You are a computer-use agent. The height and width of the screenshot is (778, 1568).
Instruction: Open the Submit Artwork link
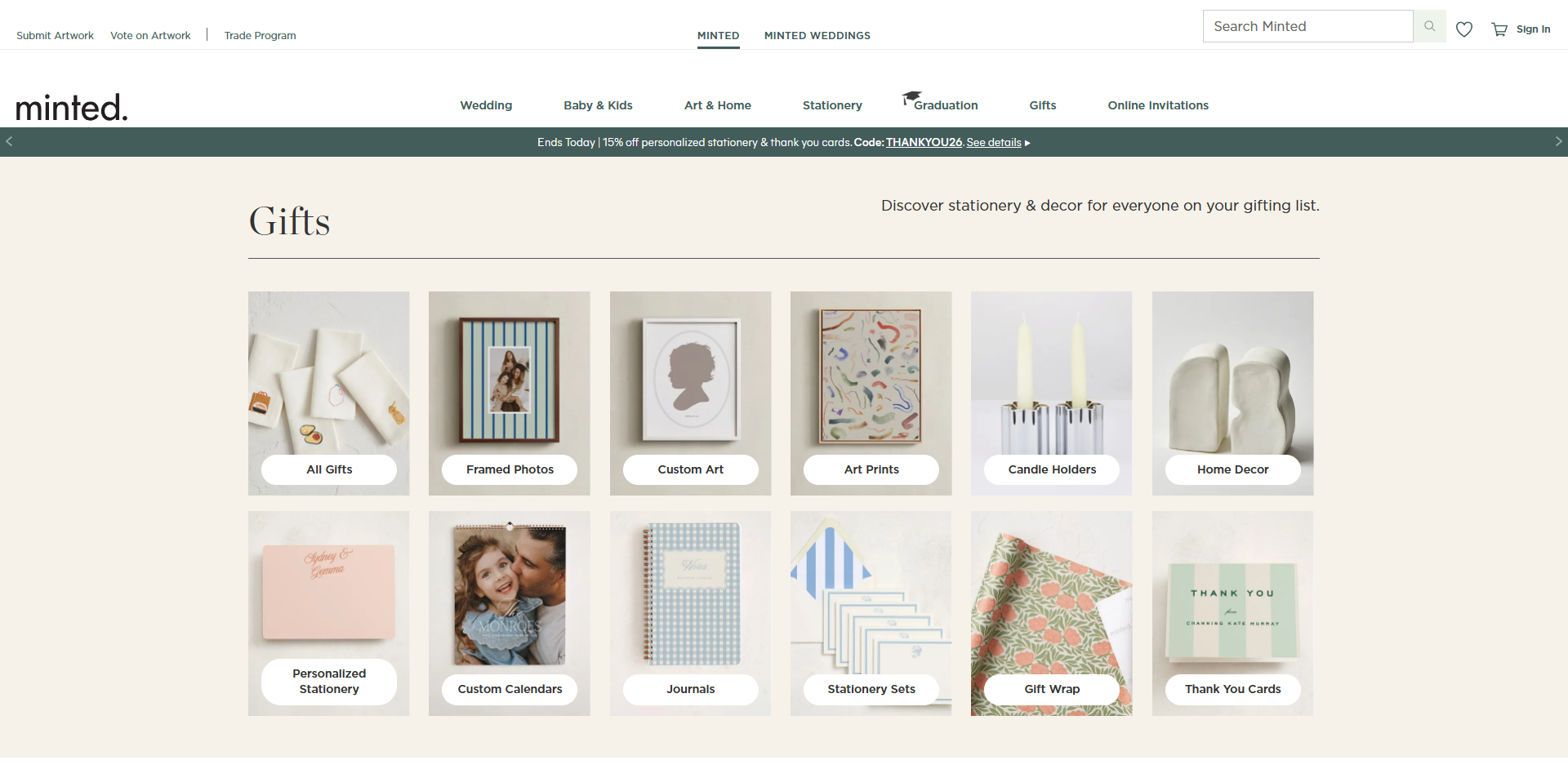(x=55, y=35)
